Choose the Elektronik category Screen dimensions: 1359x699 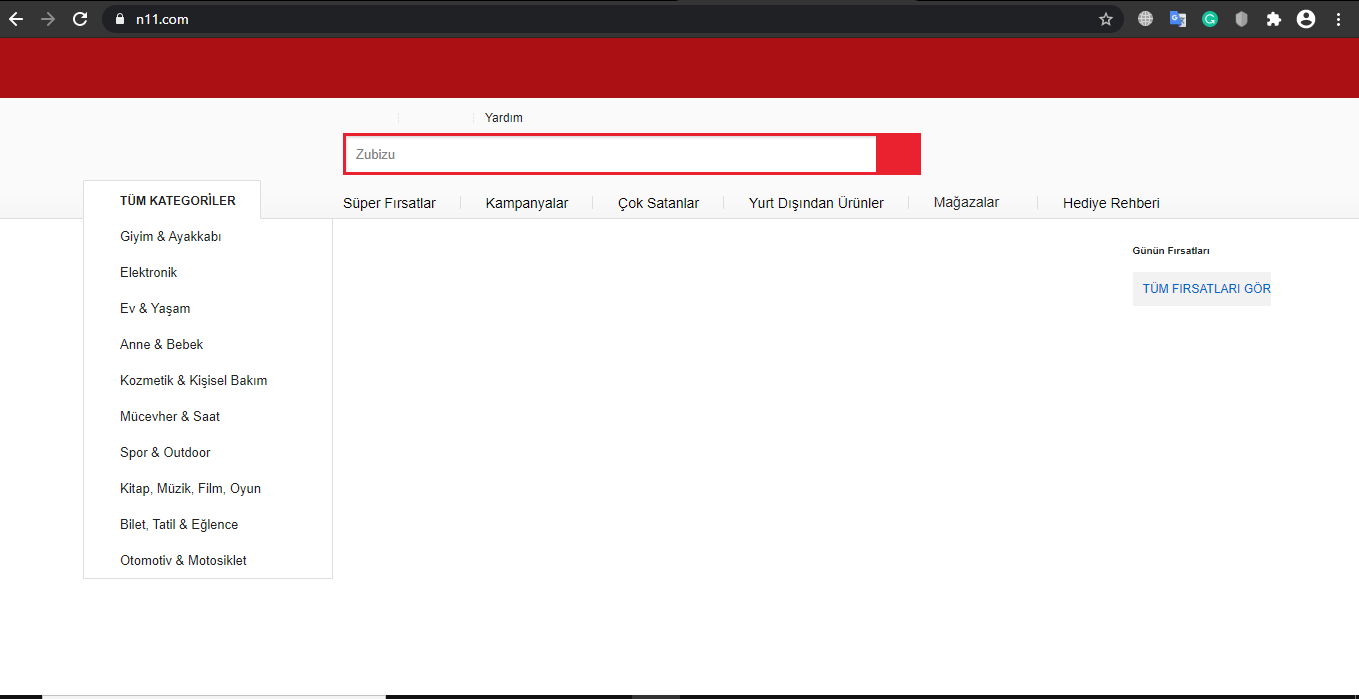pos(148,273)
